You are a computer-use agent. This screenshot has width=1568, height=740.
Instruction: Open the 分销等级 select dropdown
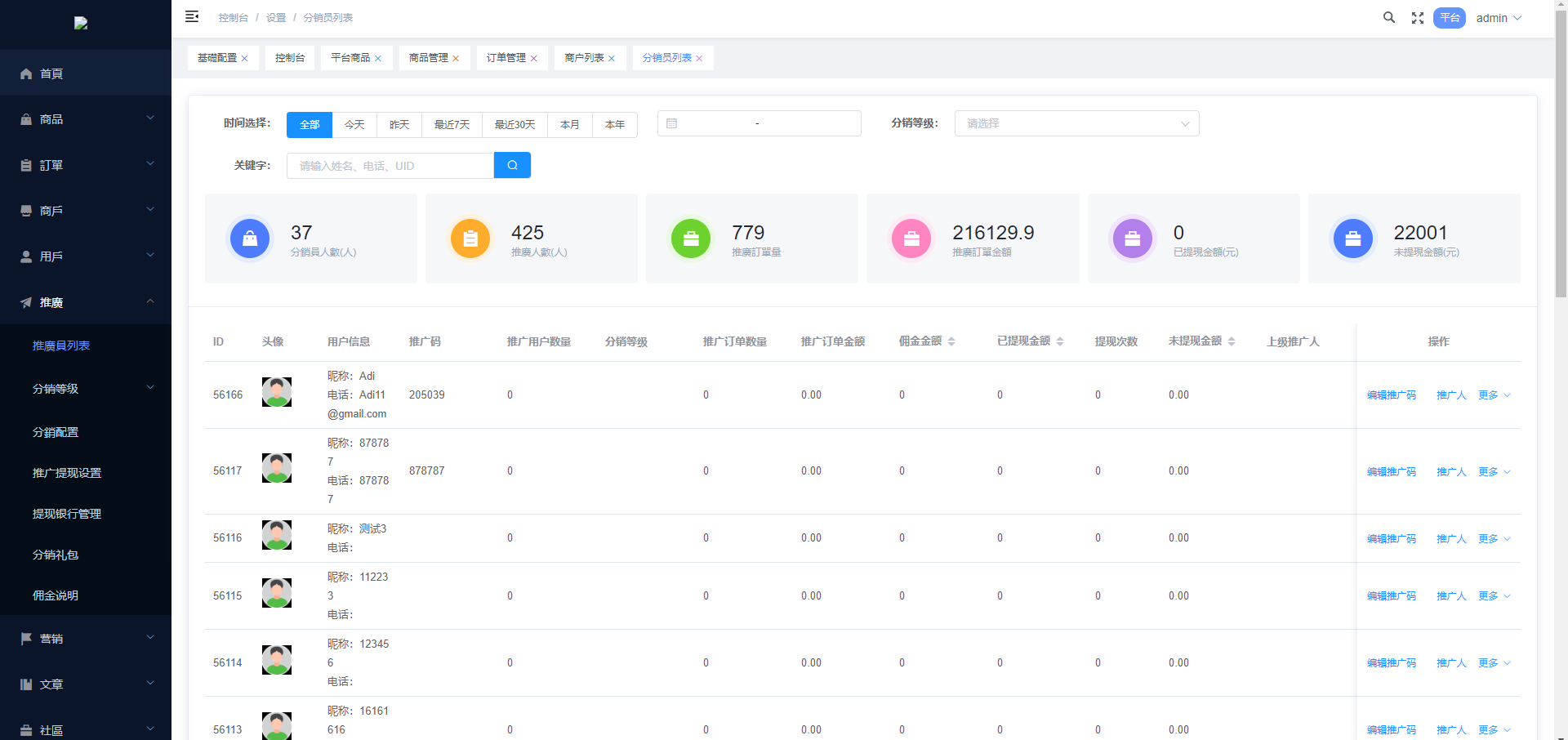click(x=1076, y=123)
